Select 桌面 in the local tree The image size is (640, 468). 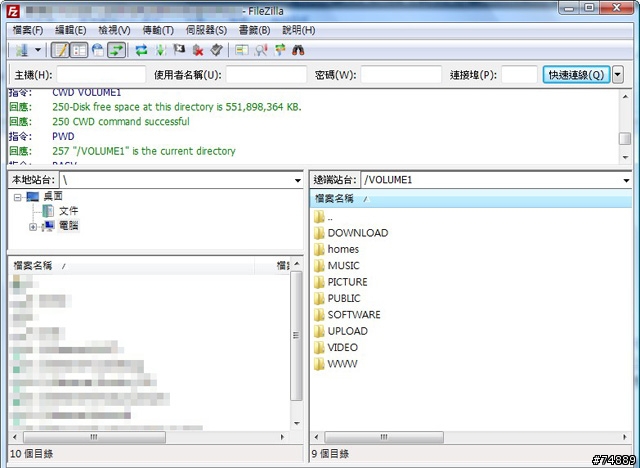tap(53, 196)
